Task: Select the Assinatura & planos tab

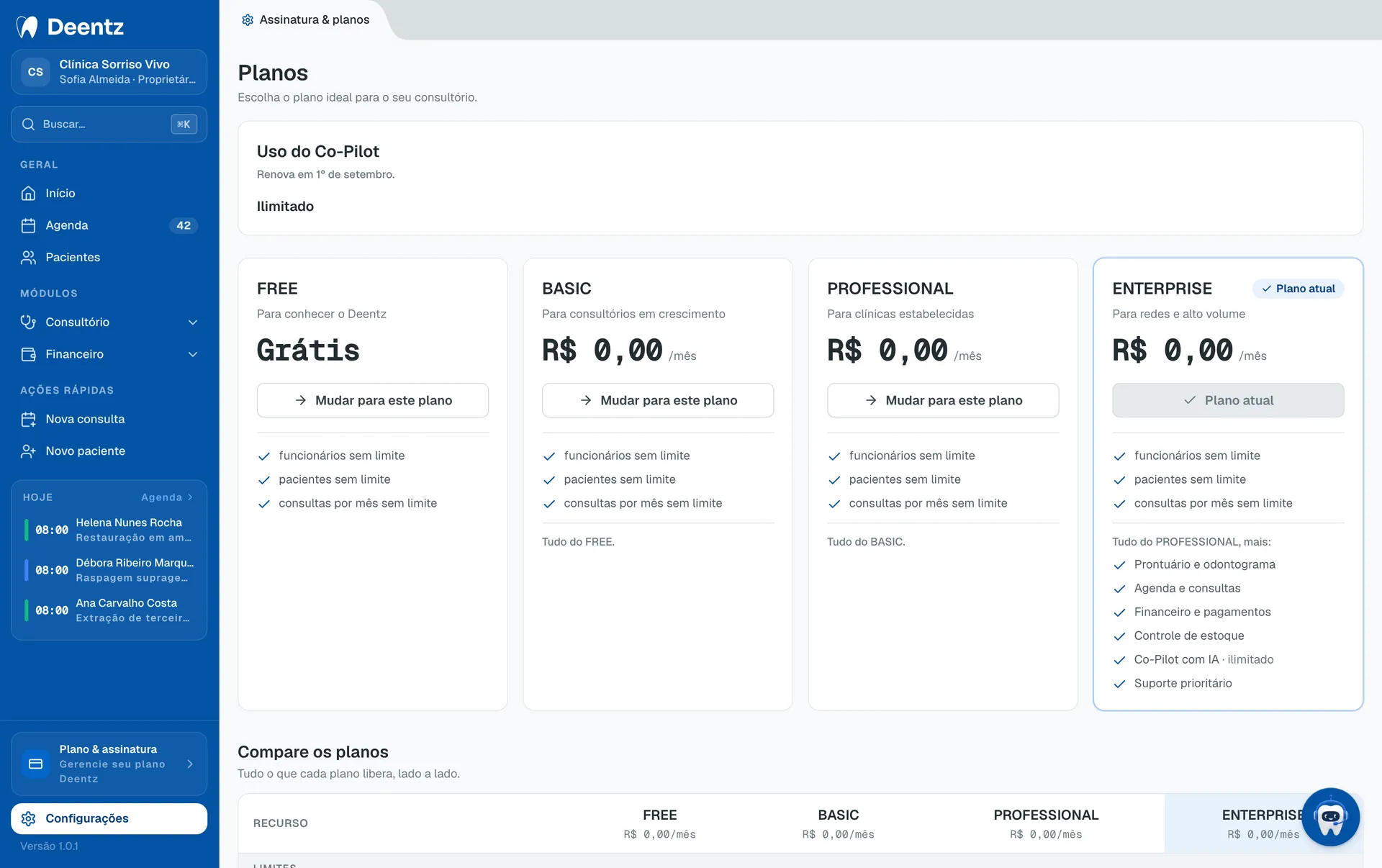Action: pyautogui.click(x=306, y=19)
